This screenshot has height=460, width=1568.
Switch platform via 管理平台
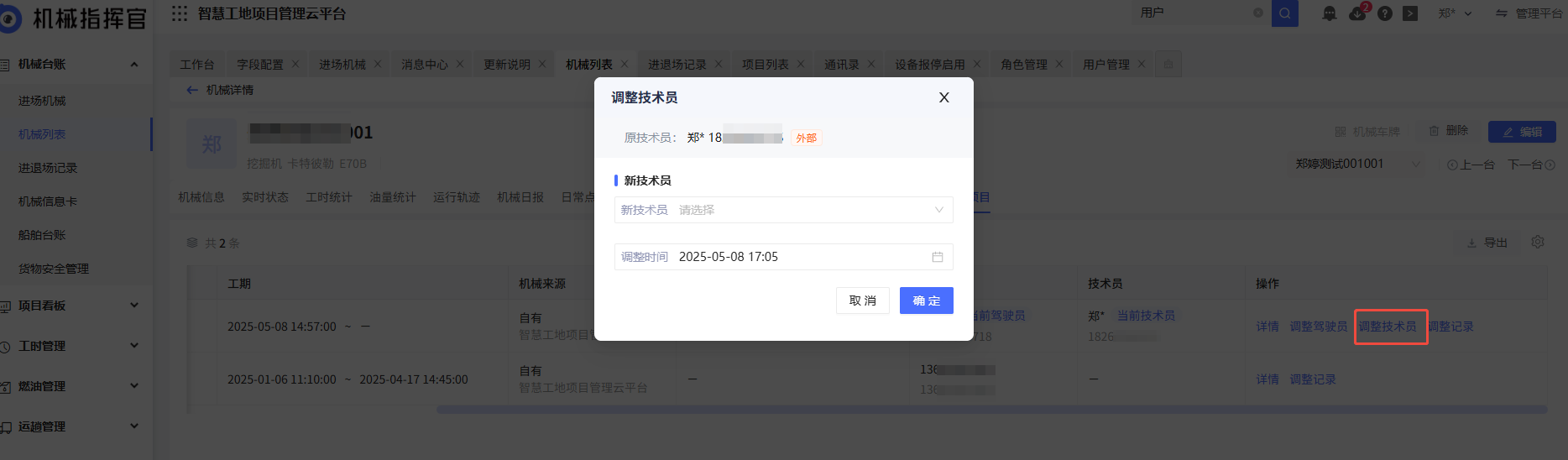[x=1528, y=13]
